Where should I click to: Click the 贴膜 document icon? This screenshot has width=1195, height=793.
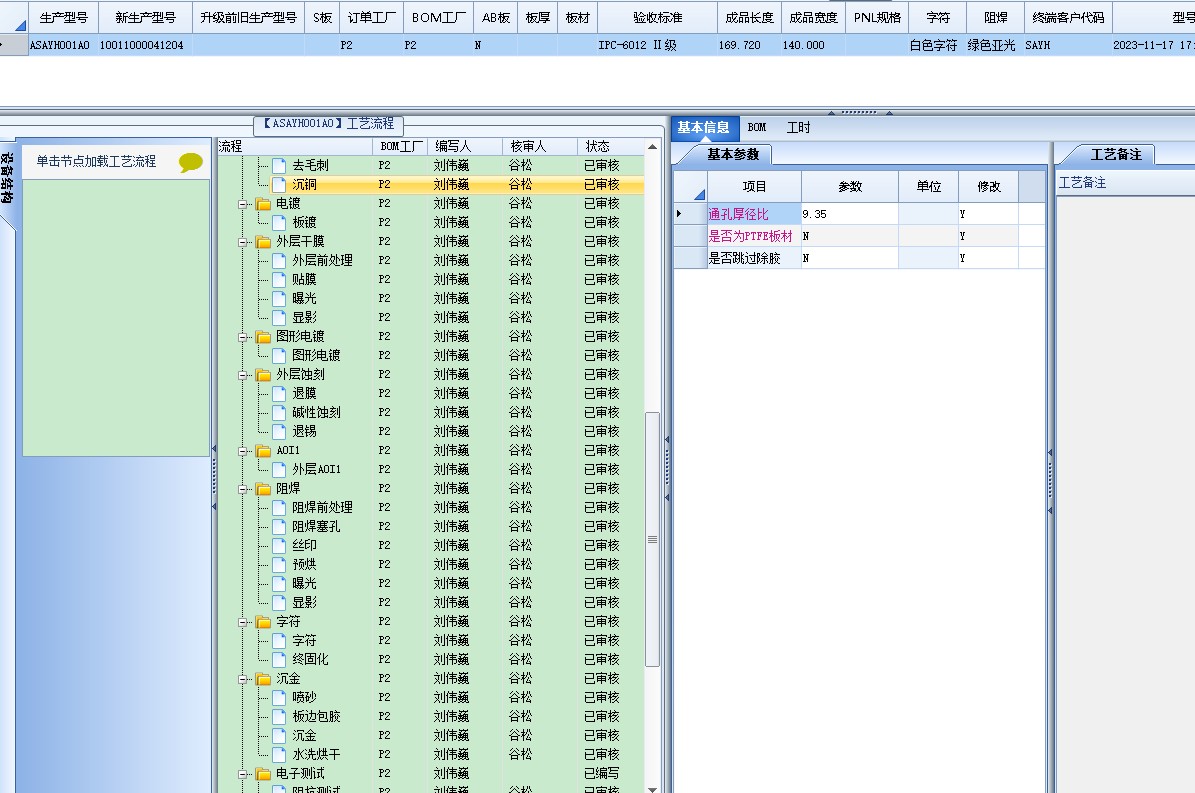280,280
